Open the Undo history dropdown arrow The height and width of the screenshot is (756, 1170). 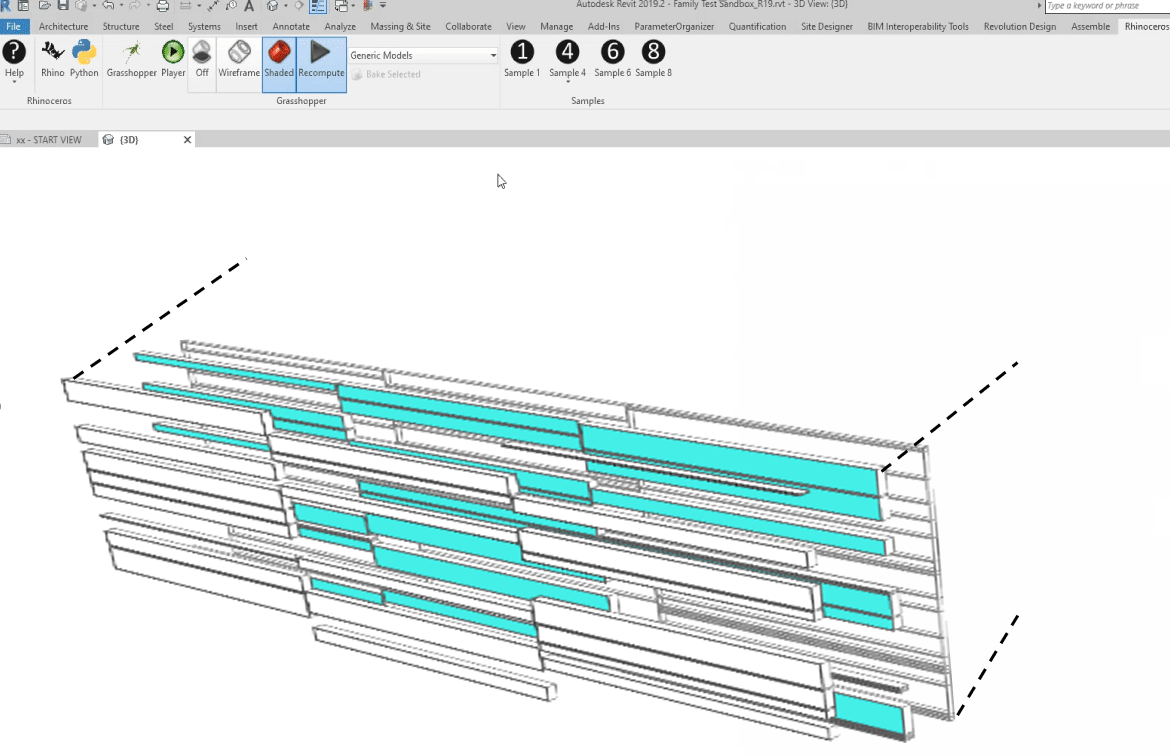point(122,6)
